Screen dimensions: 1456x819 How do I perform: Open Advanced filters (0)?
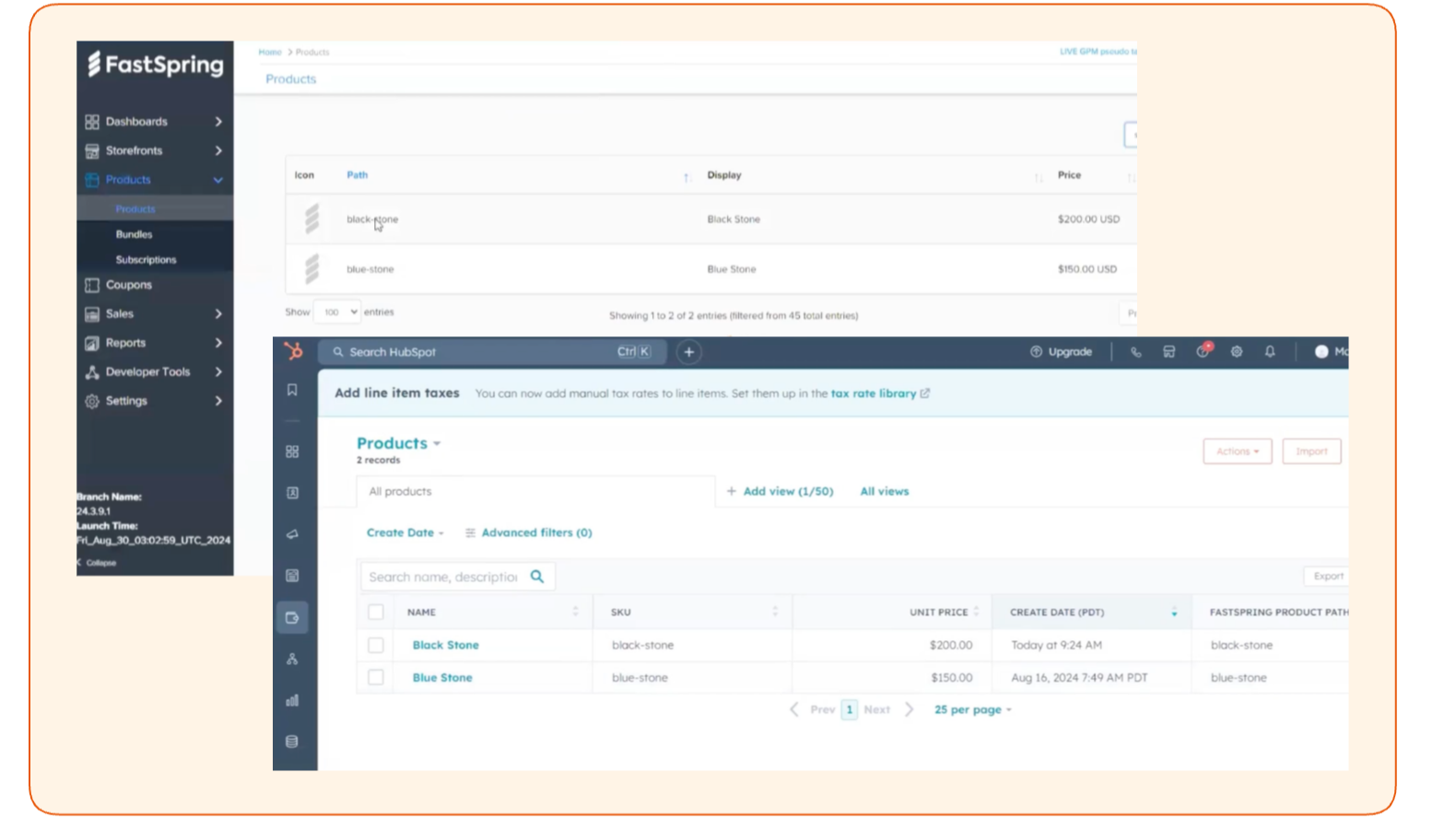pyautogui.click(x=529, y=532)
